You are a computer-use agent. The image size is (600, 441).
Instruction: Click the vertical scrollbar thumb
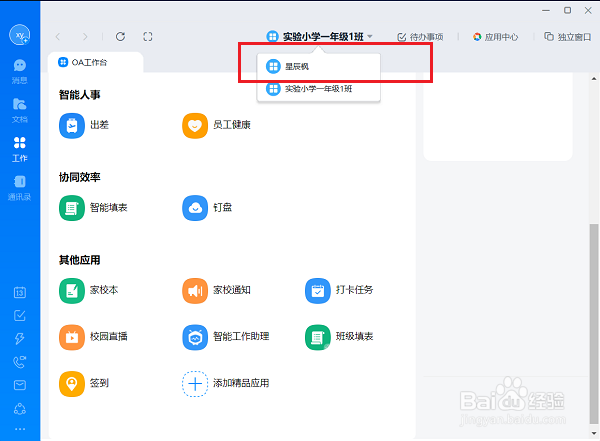pos(594,323)
